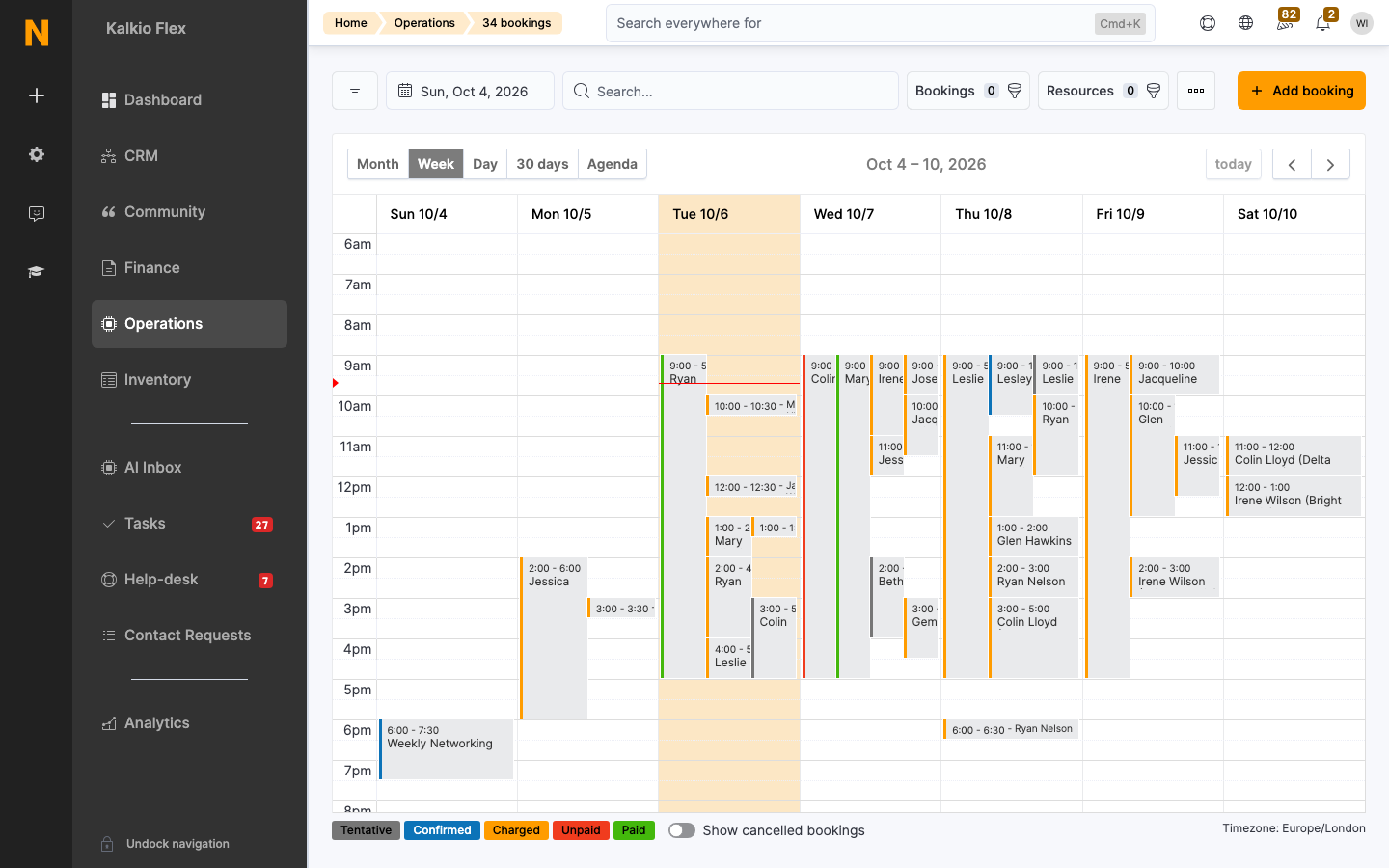Open Dashboard in sidebar

click(x=189, y=100)
